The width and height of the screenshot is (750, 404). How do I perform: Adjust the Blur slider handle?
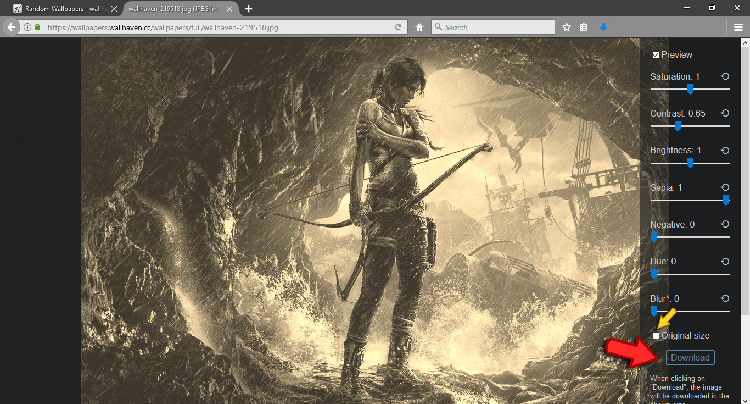654,311
